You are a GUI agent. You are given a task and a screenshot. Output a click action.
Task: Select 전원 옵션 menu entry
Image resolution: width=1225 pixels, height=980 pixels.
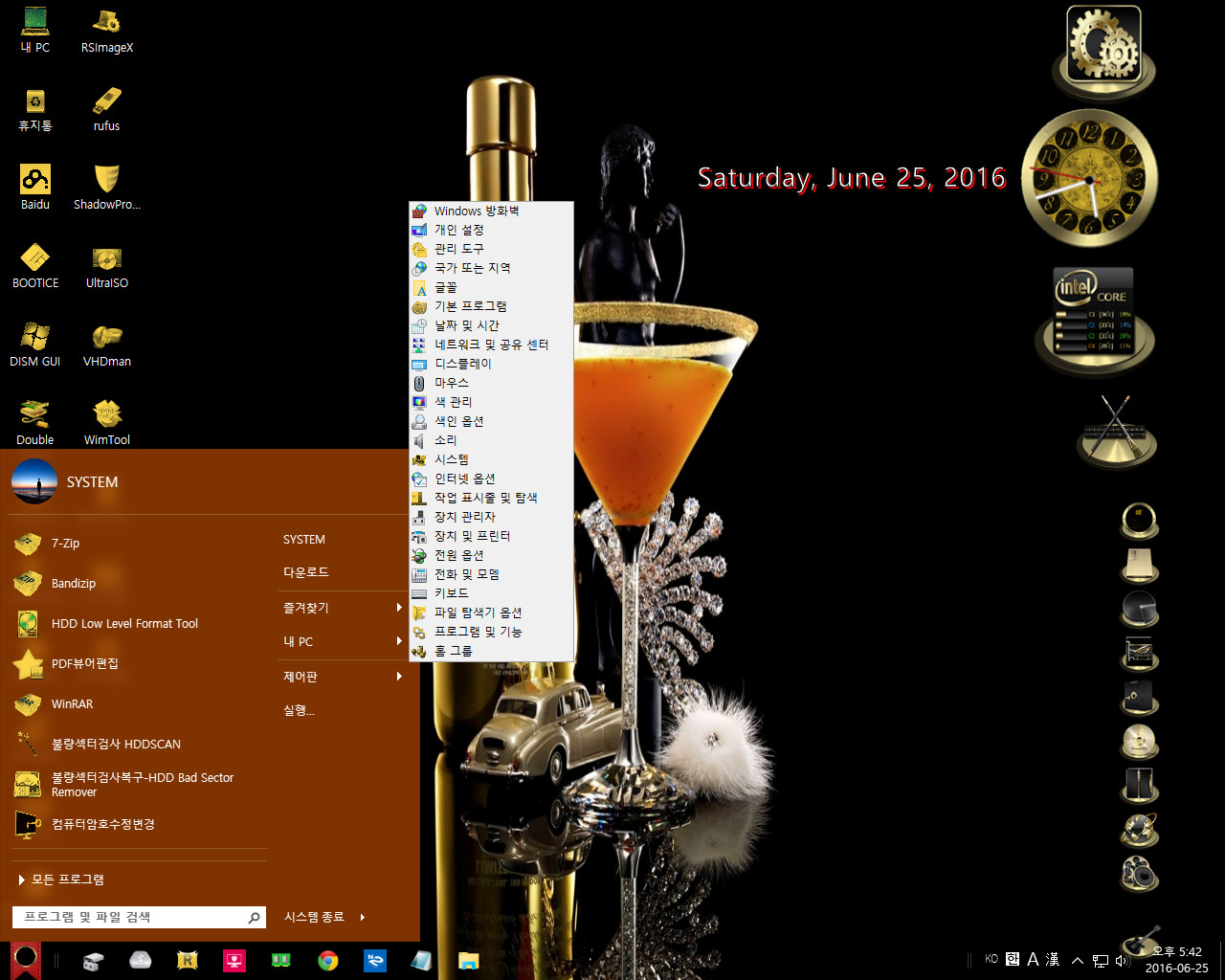pyautogui.click(x=491, y=555)
